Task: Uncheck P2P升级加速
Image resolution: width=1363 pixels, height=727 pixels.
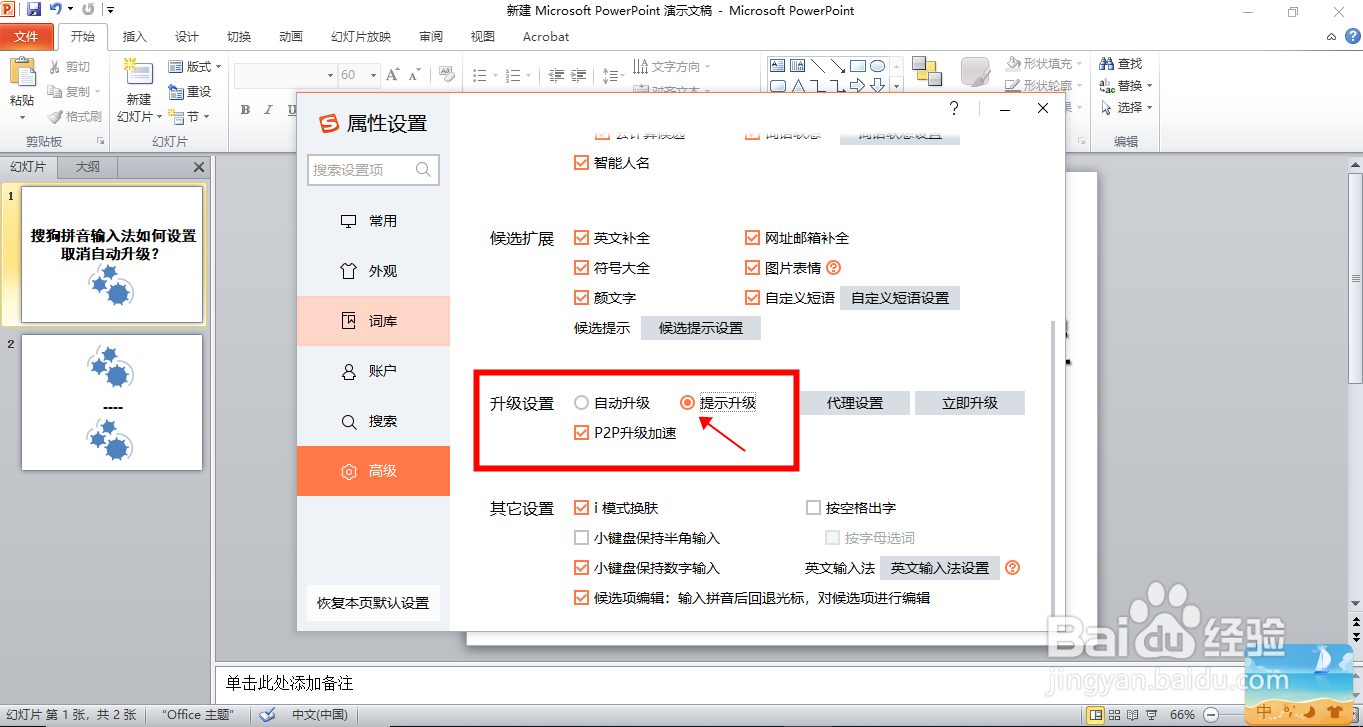Action: [x=581, y=433]
